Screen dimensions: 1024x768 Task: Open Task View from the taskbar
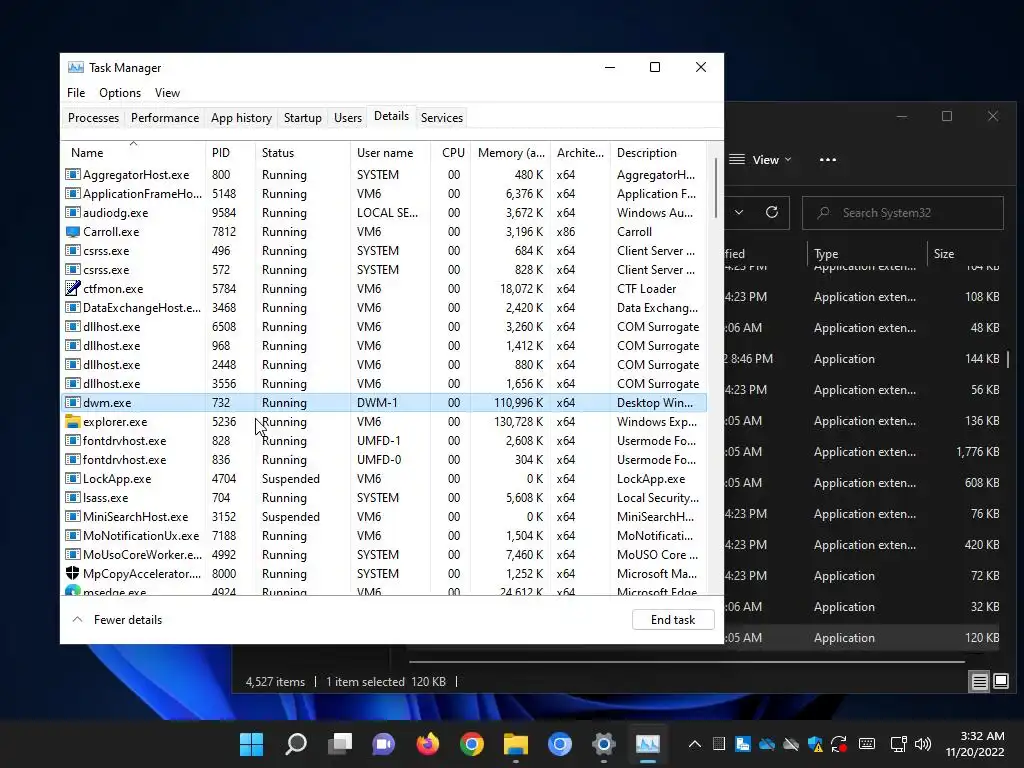(340, 744)
